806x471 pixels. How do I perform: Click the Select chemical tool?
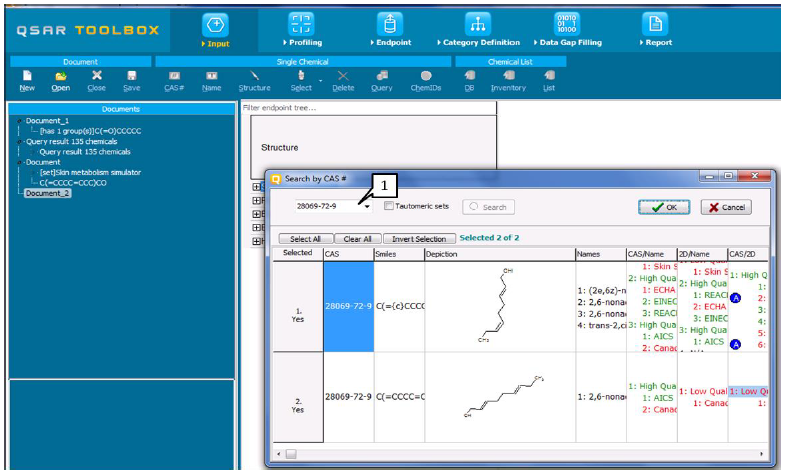[x=301, y=81]
